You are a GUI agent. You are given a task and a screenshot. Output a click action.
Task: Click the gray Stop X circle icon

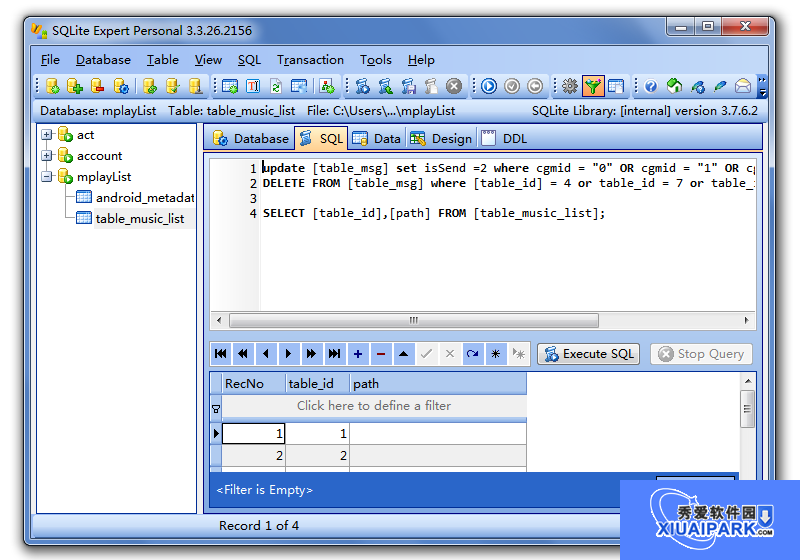click(454, 86)
